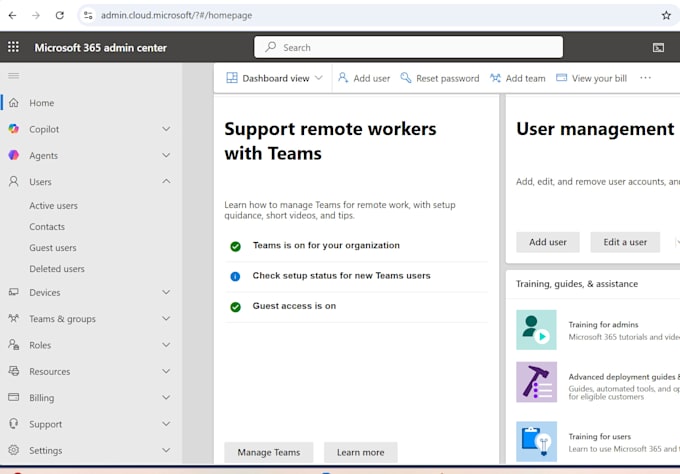Image resolution: width=680 pixels, height=474 pixels.
Task: Open Check setup status for new Teams users
Action: (341, 275)
